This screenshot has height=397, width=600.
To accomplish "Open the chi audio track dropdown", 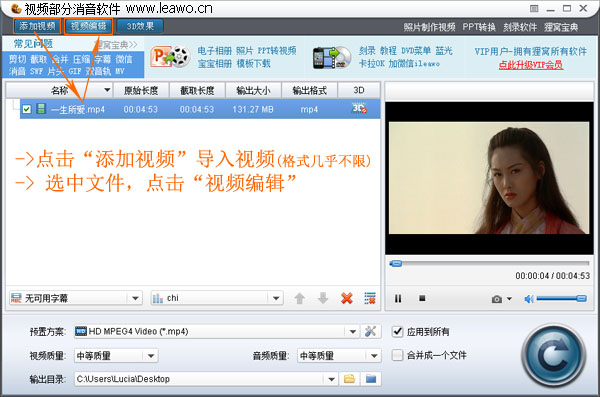I will point(217,298).
